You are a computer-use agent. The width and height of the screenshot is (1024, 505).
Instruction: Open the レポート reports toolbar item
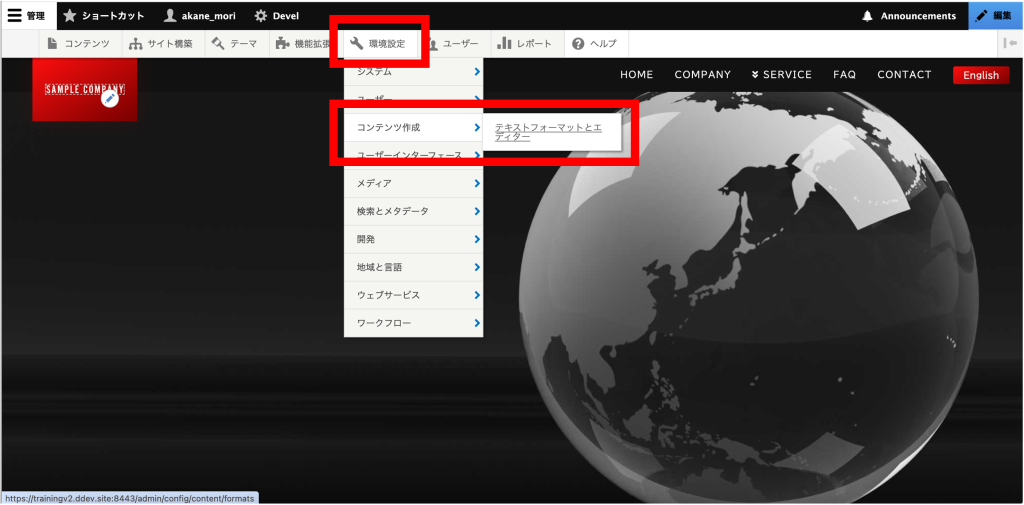[x=524, y=44]
